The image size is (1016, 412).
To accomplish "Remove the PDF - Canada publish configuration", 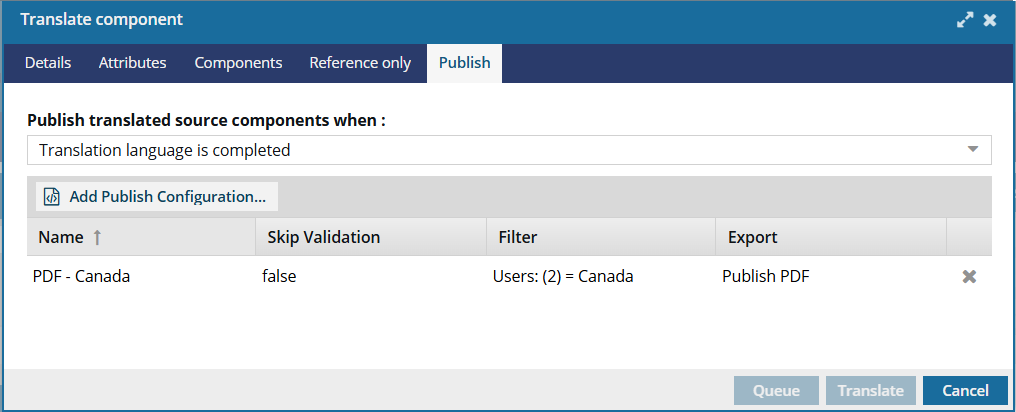I will [969, 277].
